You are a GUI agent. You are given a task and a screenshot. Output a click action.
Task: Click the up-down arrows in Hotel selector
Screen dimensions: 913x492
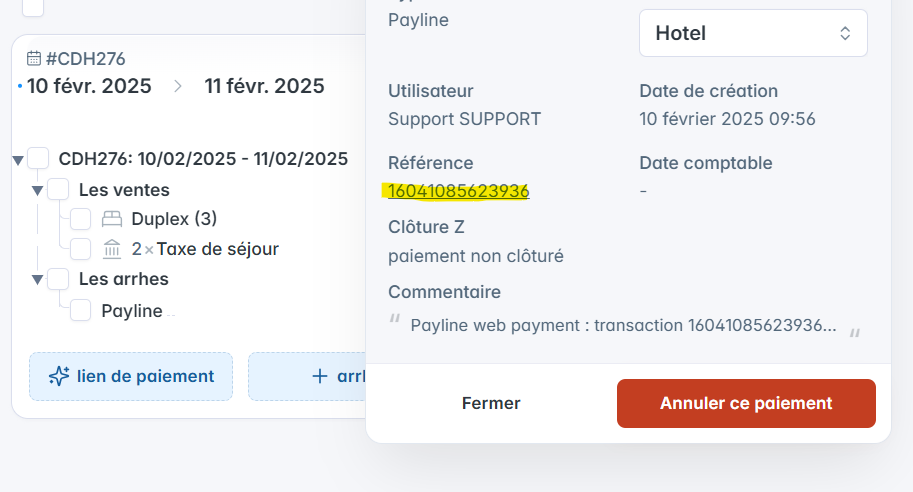pos(845,33)
